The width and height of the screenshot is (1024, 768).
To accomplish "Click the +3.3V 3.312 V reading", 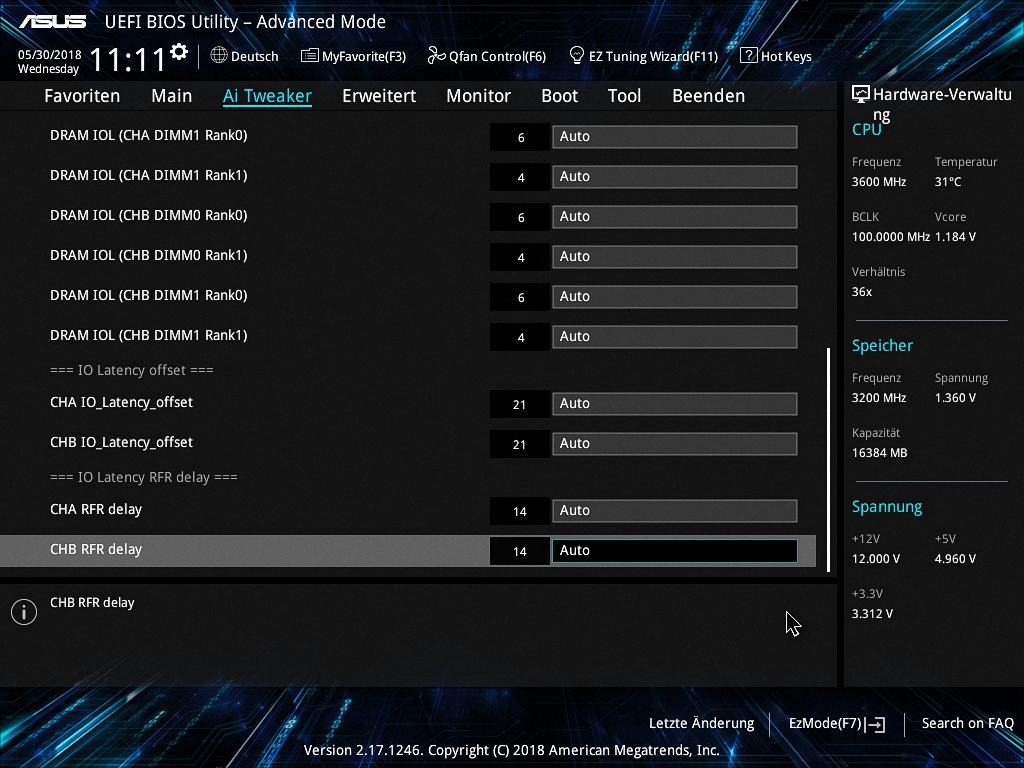I will point(872,614).
